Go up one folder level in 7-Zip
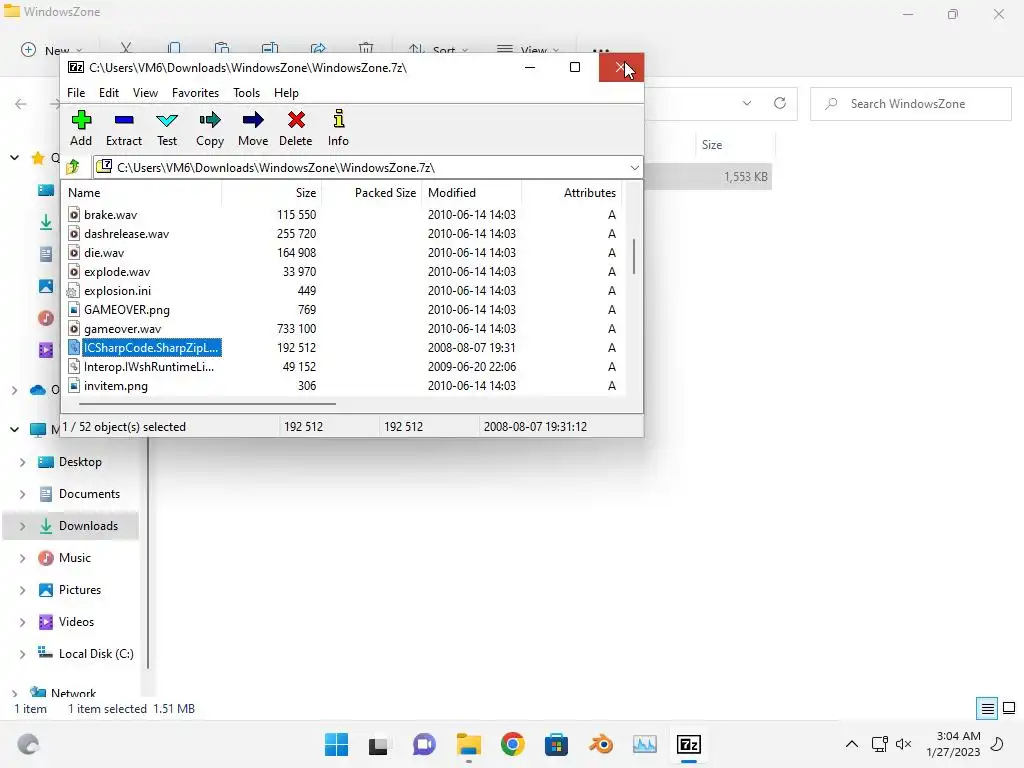 [x=73, y=167]
